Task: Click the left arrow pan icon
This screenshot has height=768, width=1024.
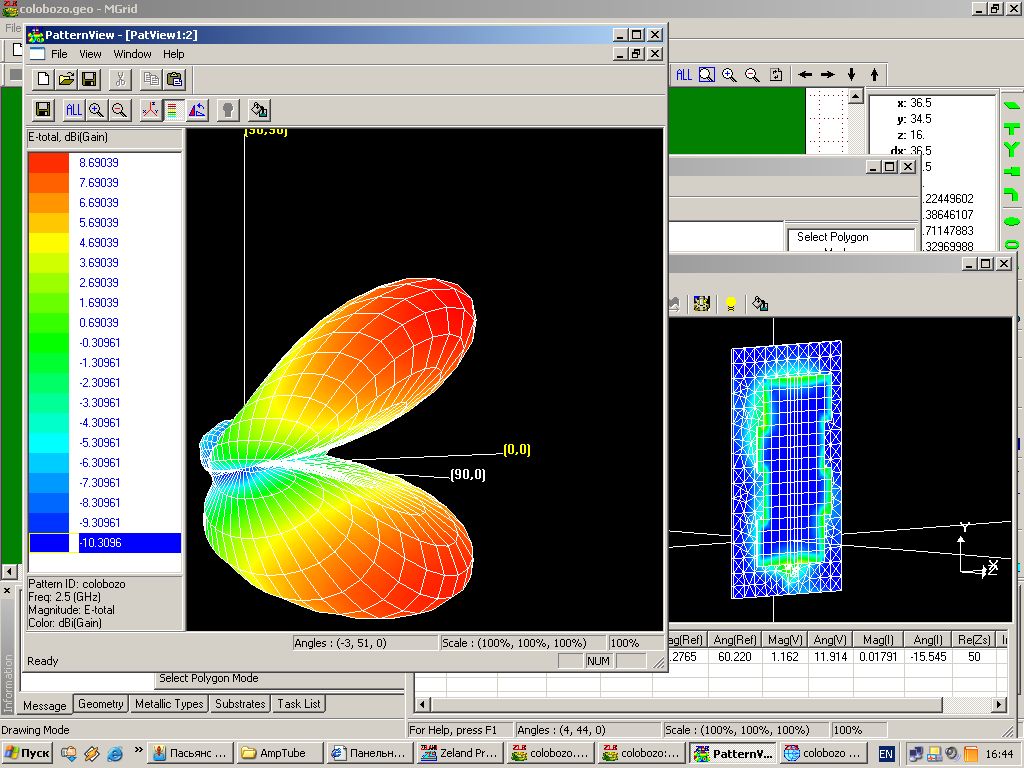Action: click(x=804, y=75)
